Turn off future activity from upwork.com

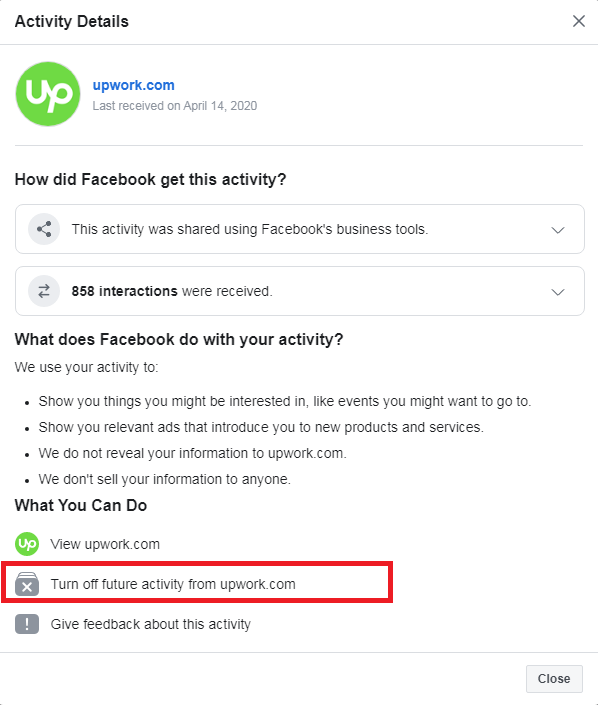pyautogui.click(x=173, y=584)
